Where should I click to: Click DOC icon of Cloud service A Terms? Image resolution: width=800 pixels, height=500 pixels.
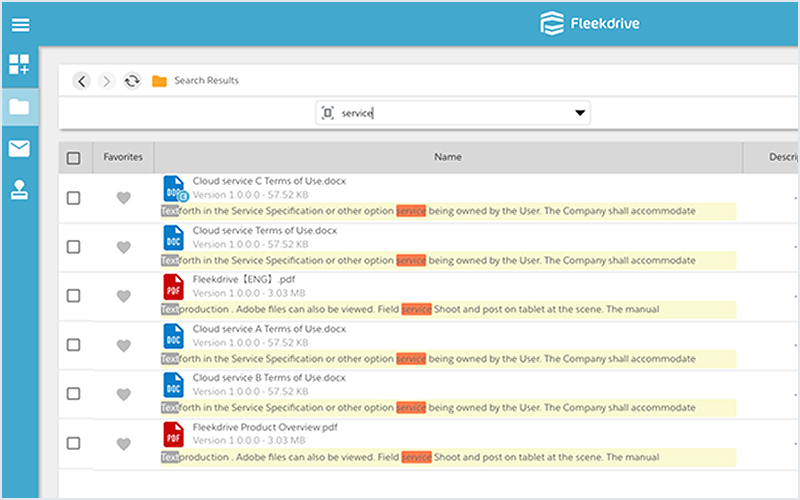173,336
